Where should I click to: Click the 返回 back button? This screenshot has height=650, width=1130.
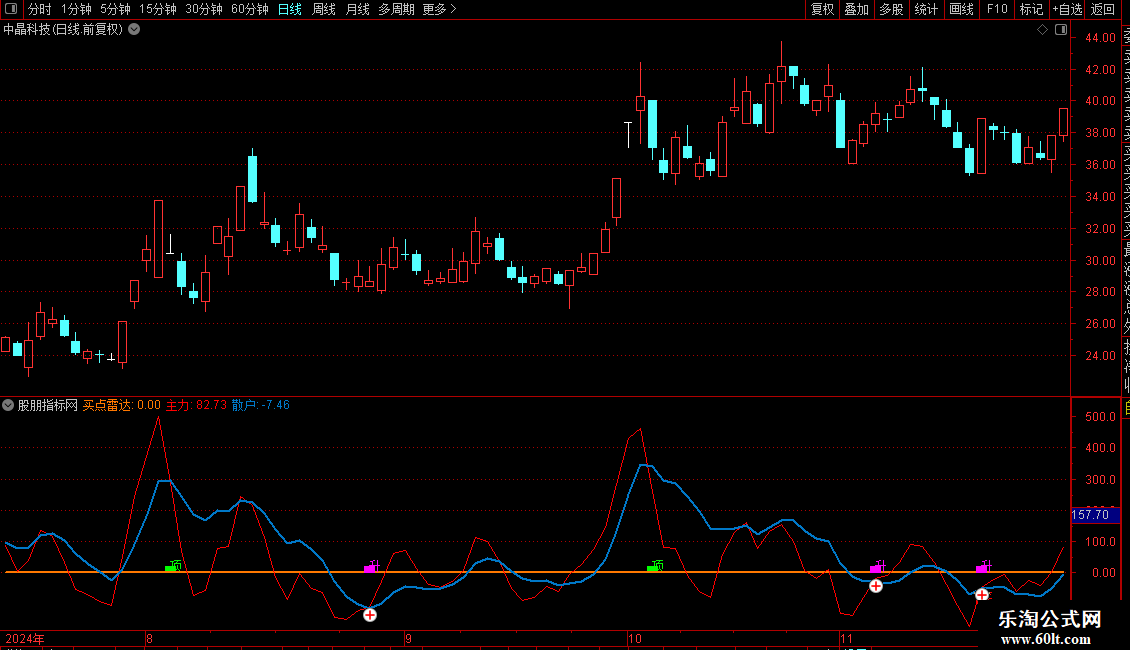pyautogui.click(x=1103, y=9)
